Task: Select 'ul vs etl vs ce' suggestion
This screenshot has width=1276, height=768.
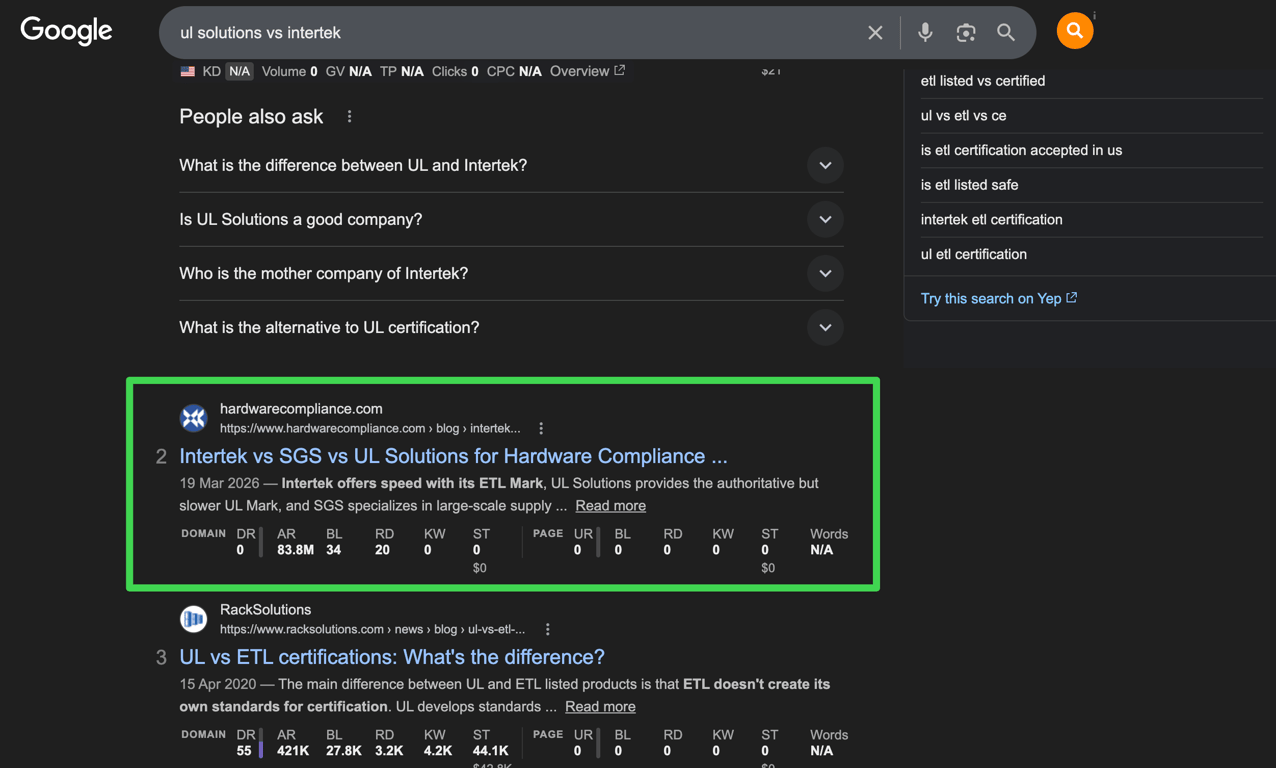Action: (x=963, y=116)
